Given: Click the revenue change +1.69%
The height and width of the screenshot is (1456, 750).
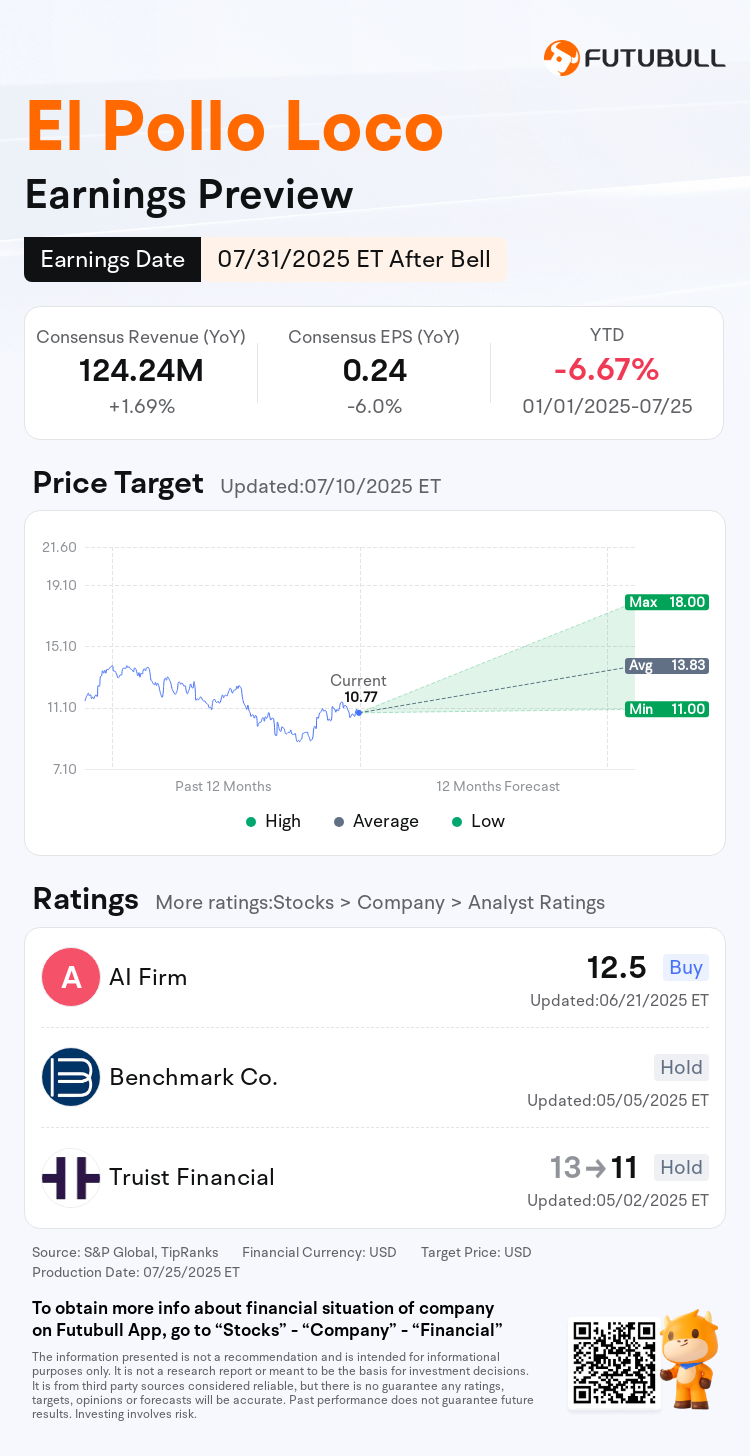Looking at the screenshot, I should pyautogui.click(x=141, y=407).
